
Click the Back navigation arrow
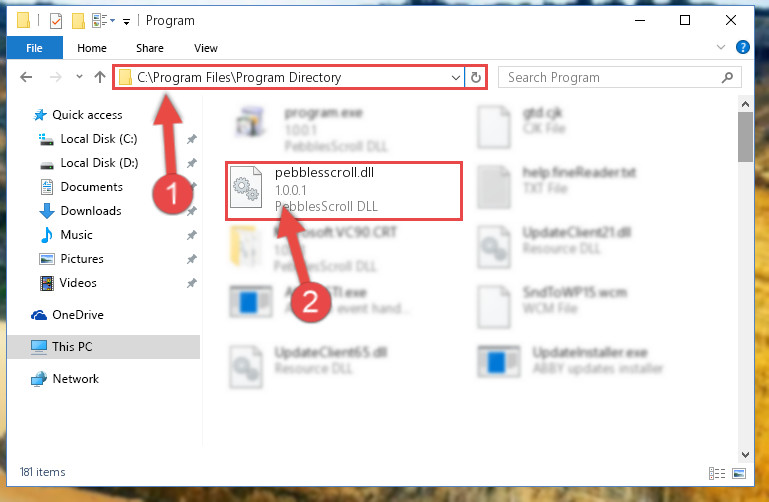tap(26, 77)
